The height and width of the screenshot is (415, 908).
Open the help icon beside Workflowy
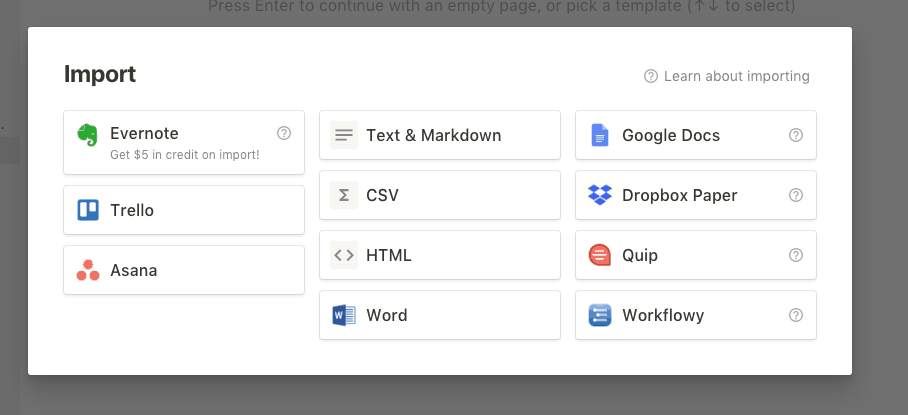pyautogui.click(x=796, y=315)
